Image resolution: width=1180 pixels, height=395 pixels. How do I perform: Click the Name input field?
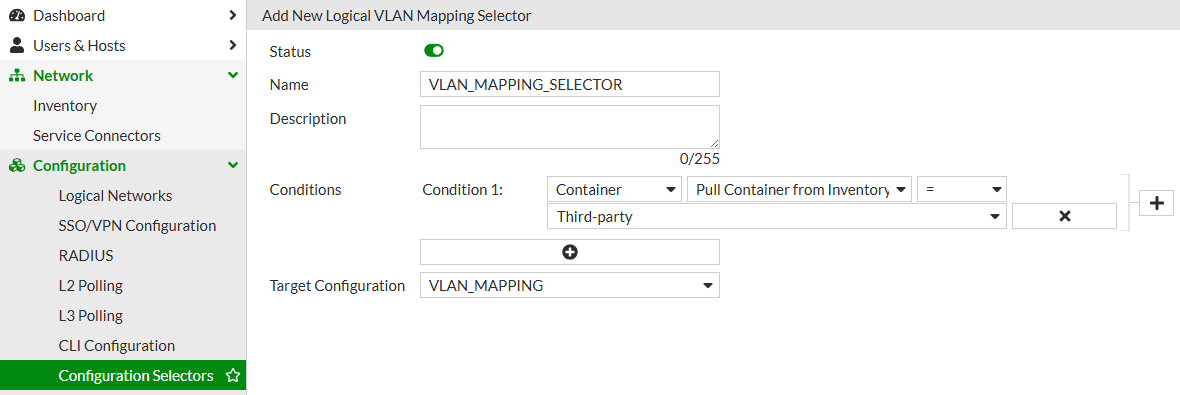click(x=570, y=84)
